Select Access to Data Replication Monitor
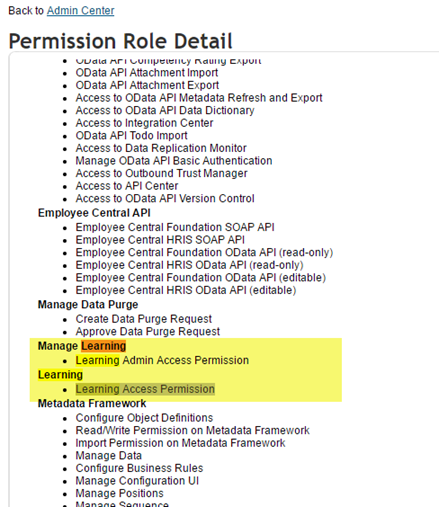 [161, 148]
